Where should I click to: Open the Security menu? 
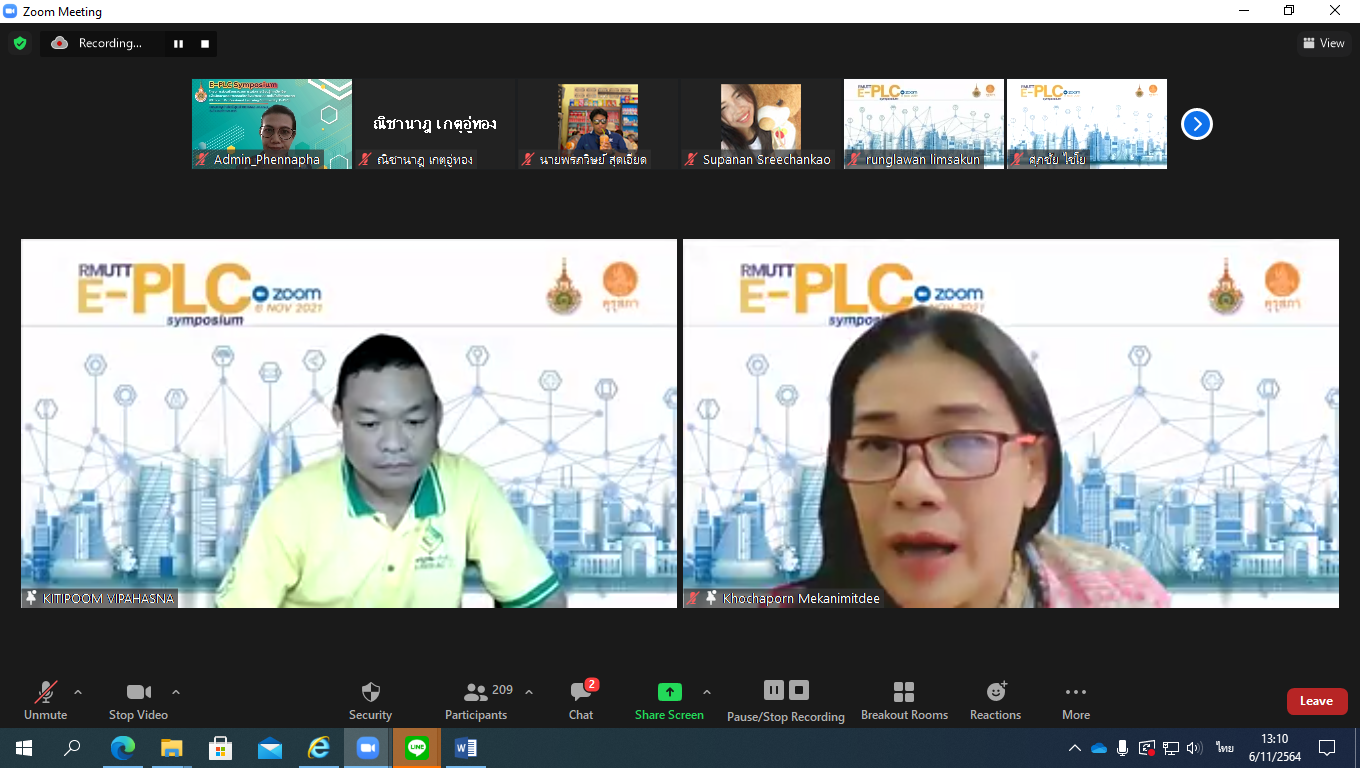coord(370,701)
